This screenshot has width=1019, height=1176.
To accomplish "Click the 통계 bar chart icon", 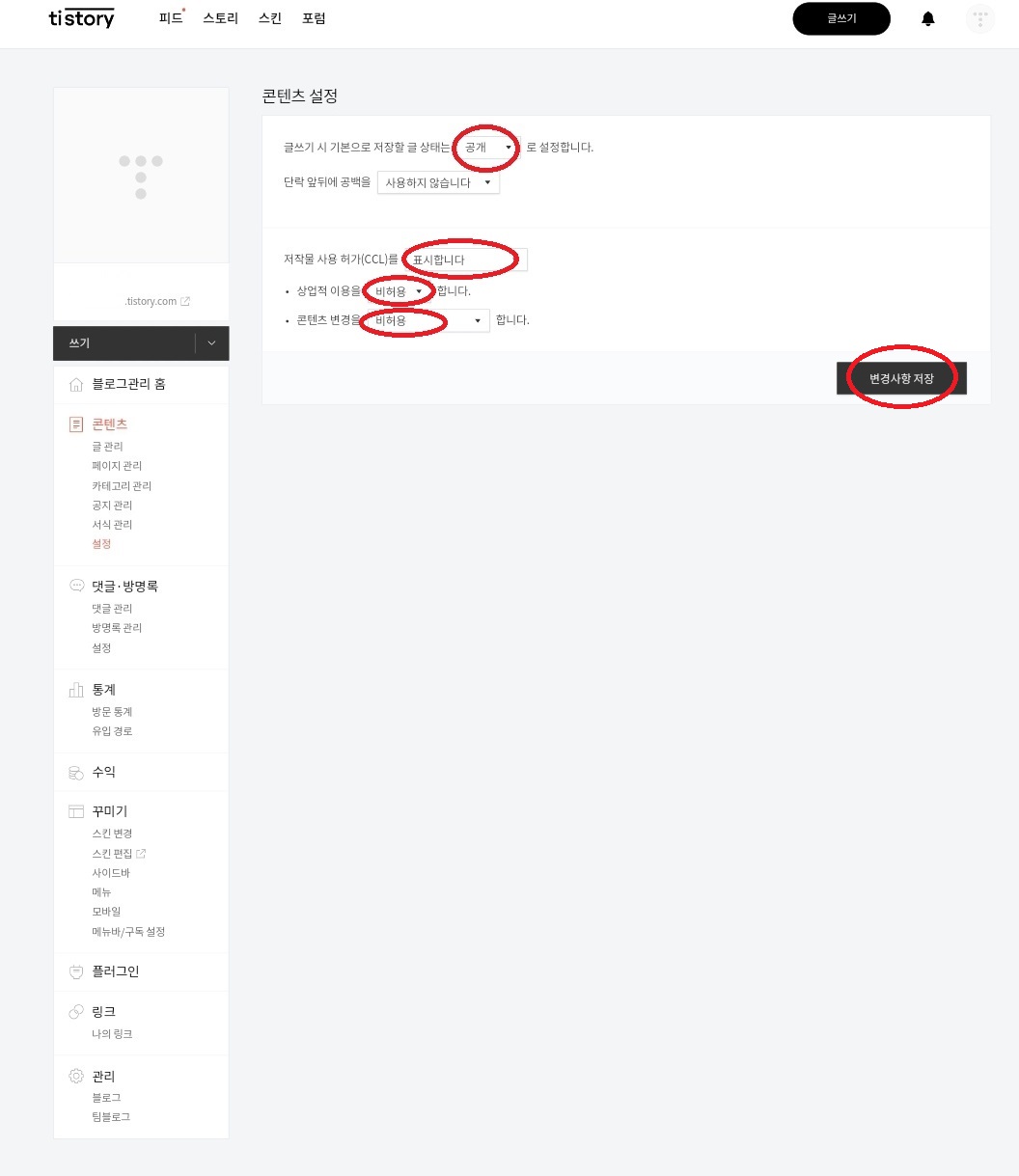I will click(76, 690).
